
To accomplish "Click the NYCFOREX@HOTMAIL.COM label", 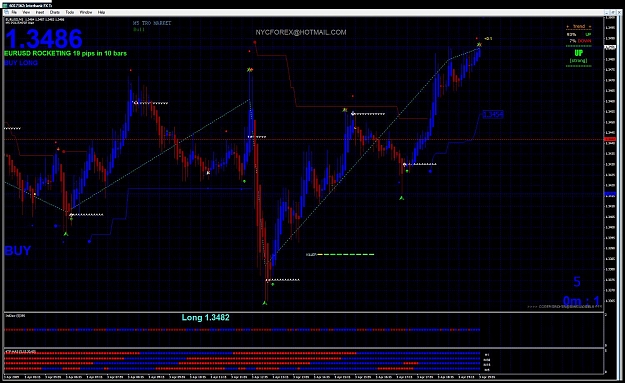I will point(301,32).
